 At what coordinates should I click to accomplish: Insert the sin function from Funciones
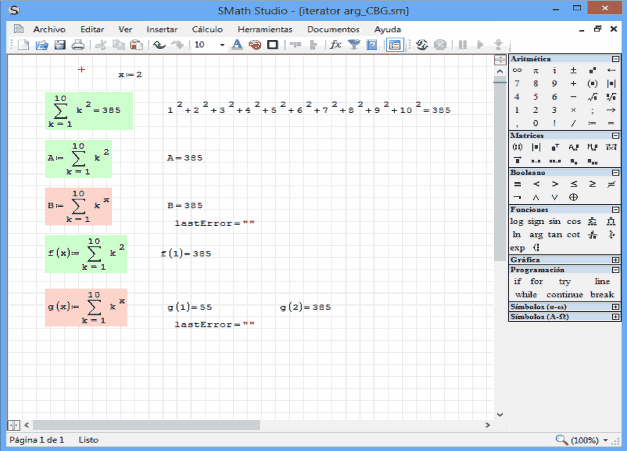[x=554, y=221]
